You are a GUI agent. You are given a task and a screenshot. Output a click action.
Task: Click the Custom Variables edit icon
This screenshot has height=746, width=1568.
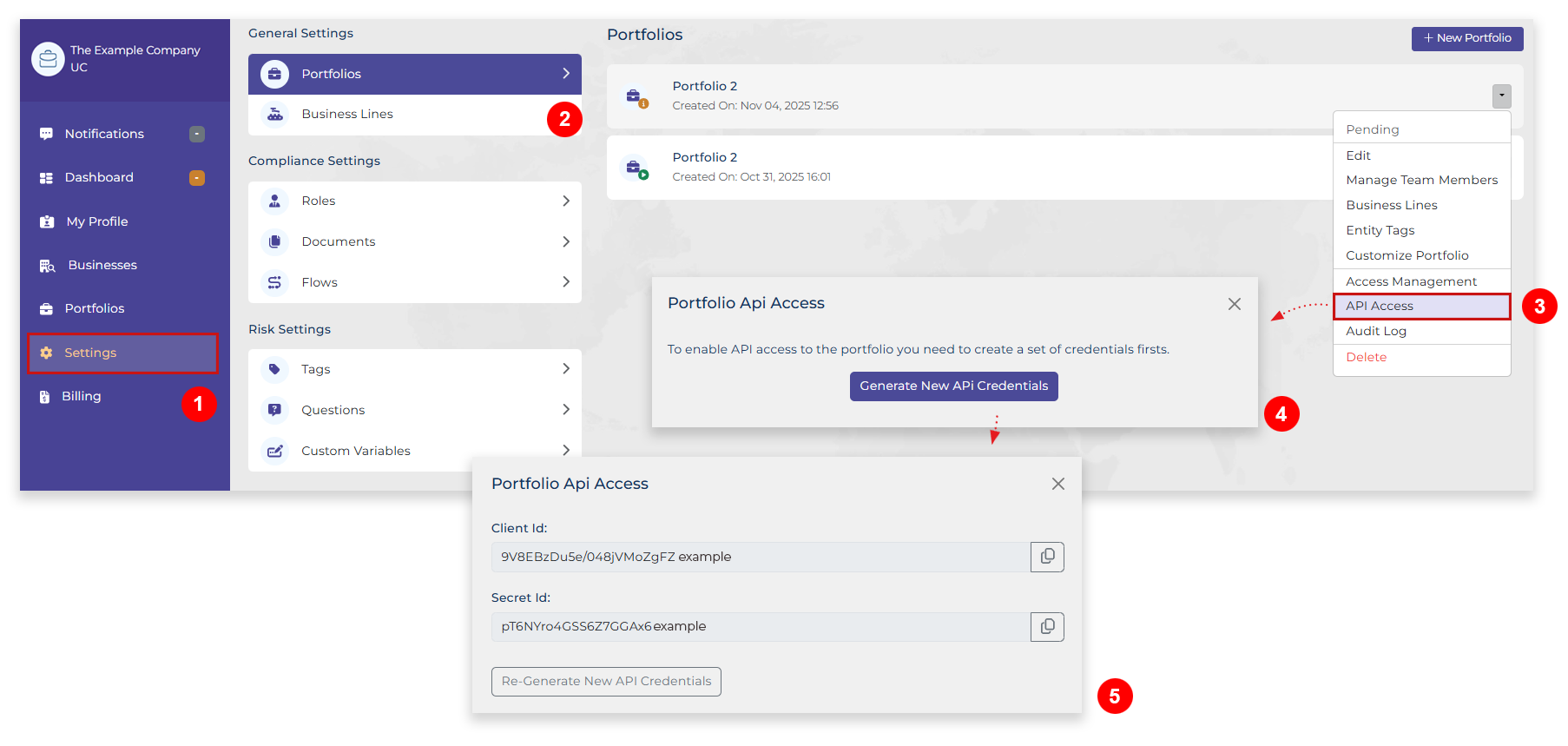pos(274,451)
